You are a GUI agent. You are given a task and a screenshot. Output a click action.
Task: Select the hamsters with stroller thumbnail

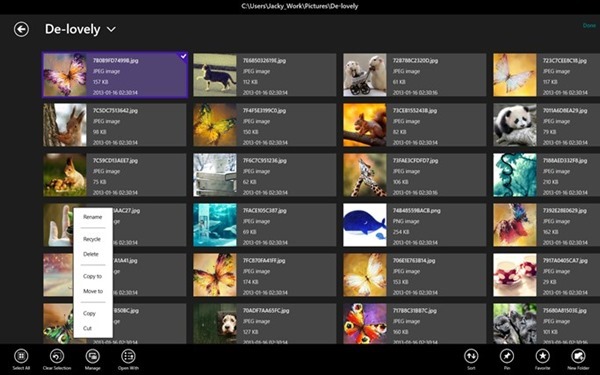pyautogui.click(x=365, y=75)
